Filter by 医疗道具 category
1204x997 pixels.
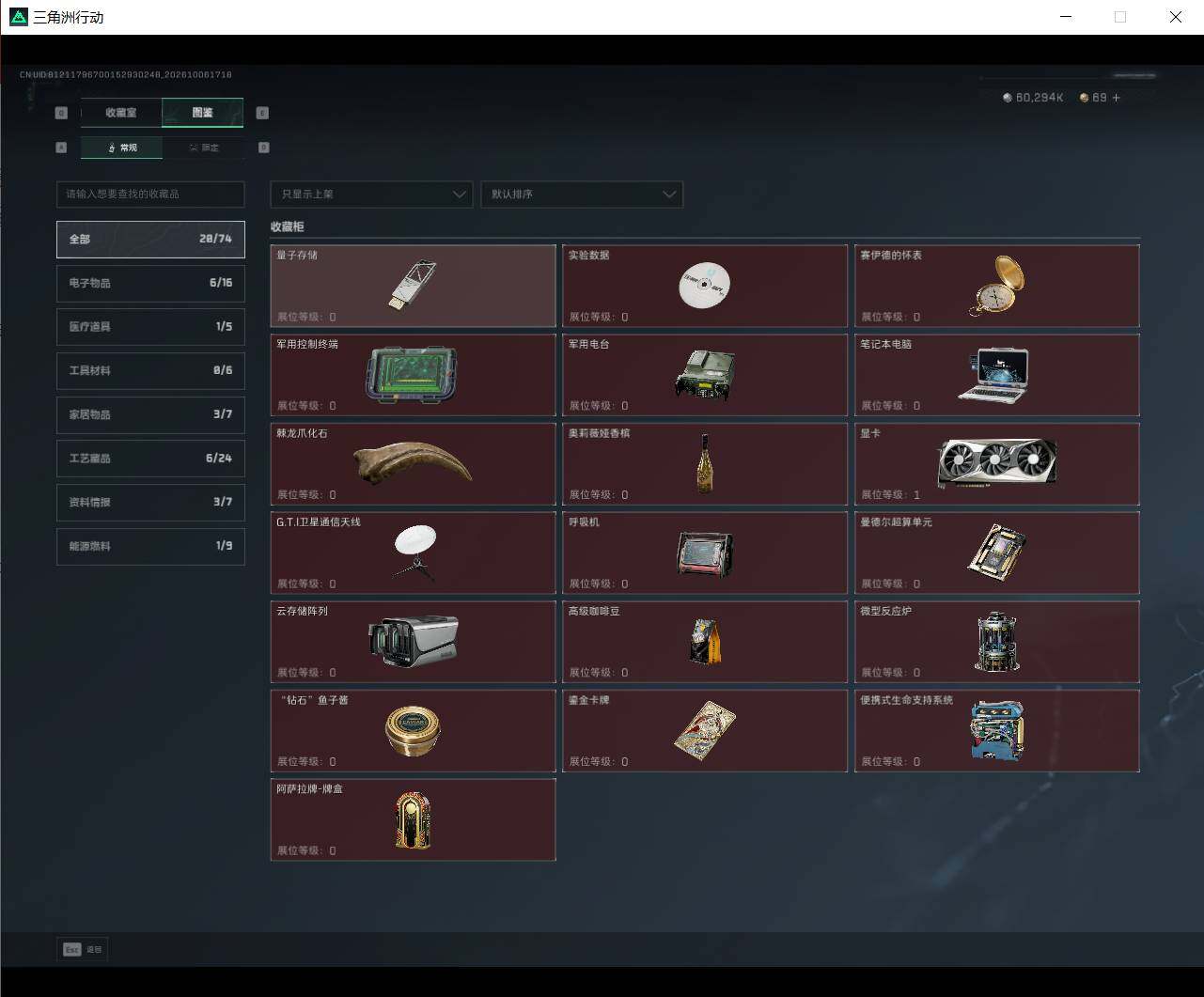[150, 327]
